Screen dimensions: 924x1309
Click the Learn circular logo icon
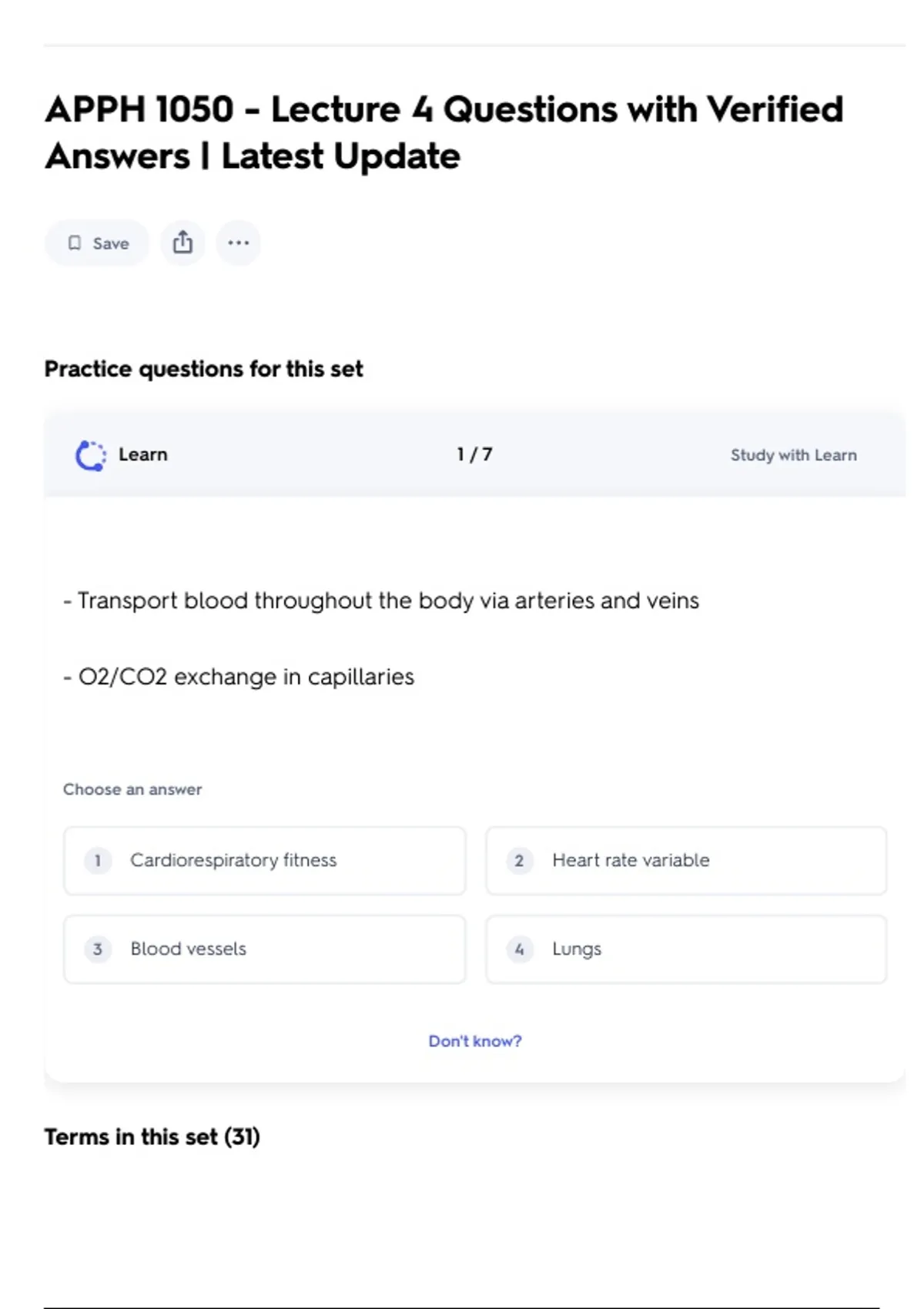[90, 455]
